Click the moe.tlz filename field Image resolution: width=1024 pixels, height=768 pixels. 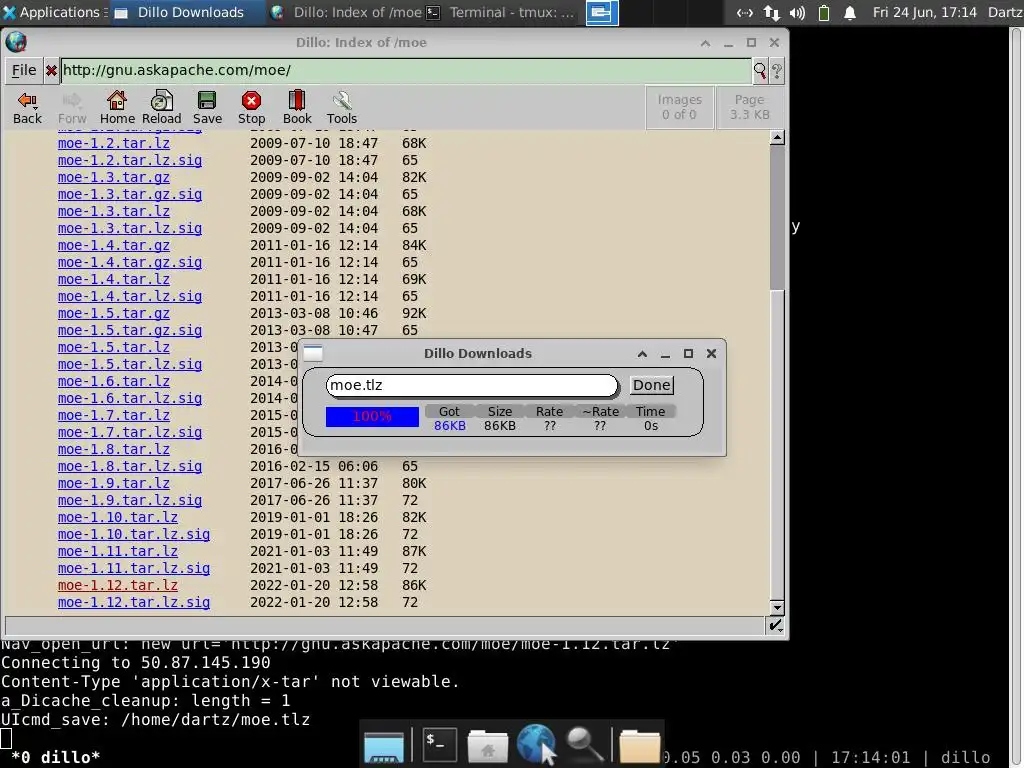pos(472,385)
